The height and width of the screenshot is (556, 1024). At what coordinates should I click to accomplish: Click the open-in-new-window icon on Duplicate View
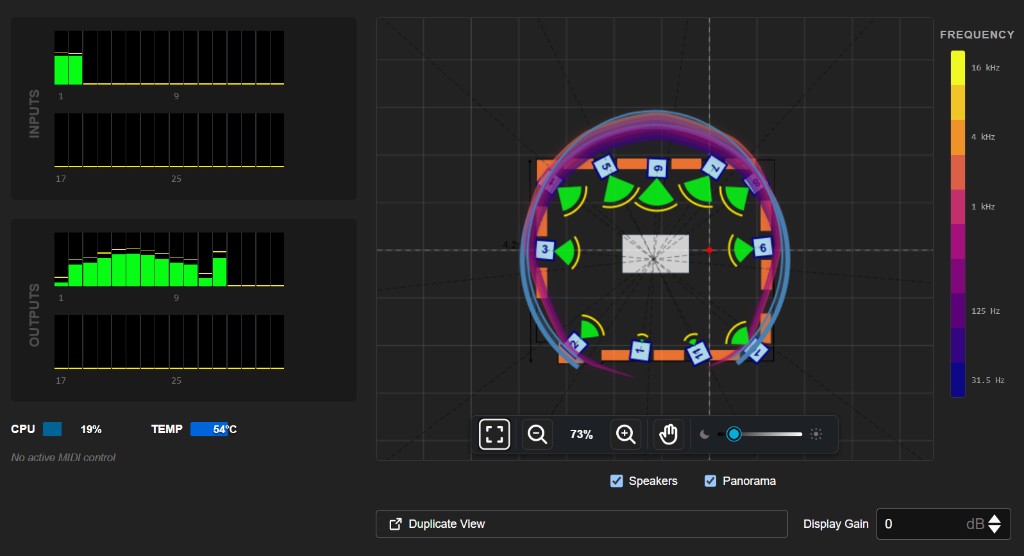coord(395,524)
